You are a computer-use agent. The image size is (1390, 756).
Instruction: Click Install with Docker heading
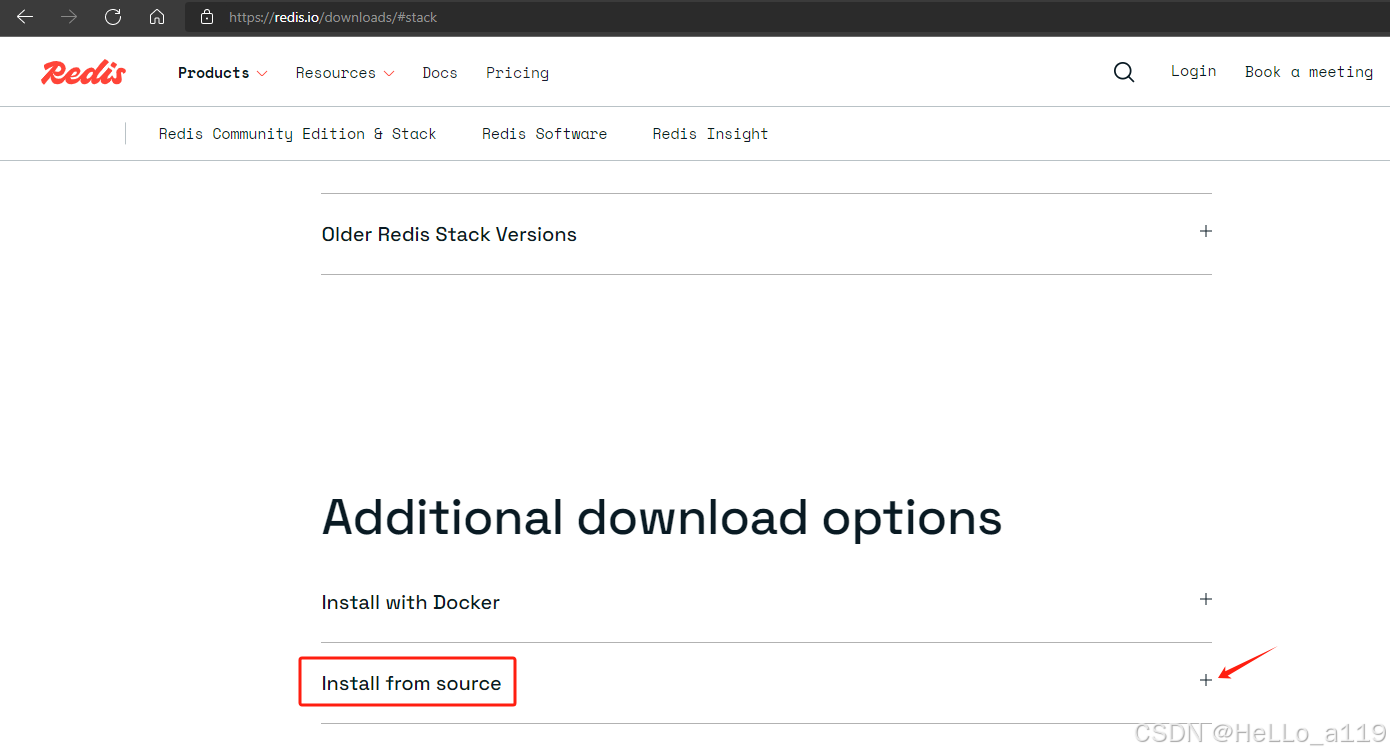pos(410,602)
